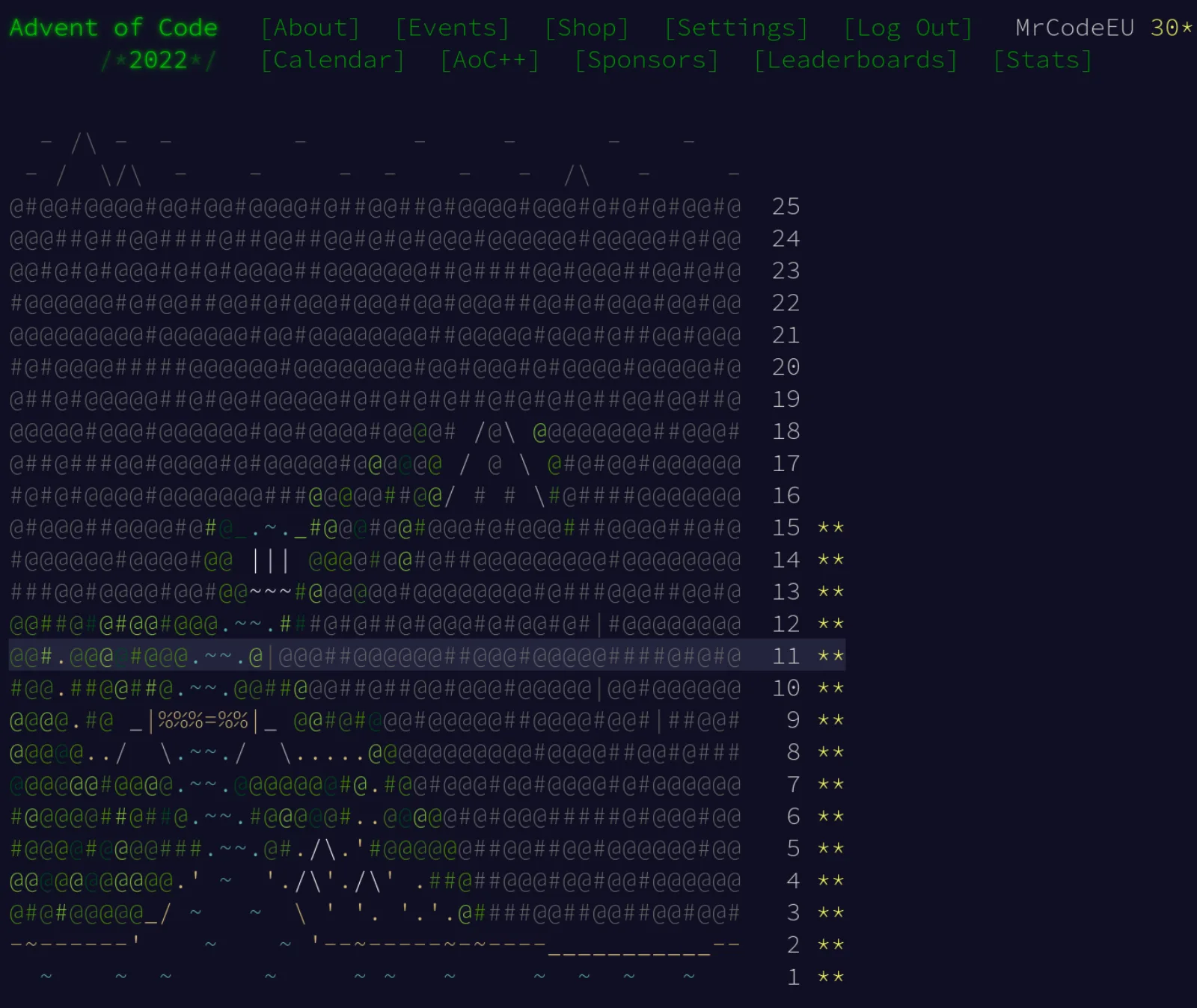Open day 12 puzzle number
This screenshot has height=1008, width=1197.
click(786, 624)
